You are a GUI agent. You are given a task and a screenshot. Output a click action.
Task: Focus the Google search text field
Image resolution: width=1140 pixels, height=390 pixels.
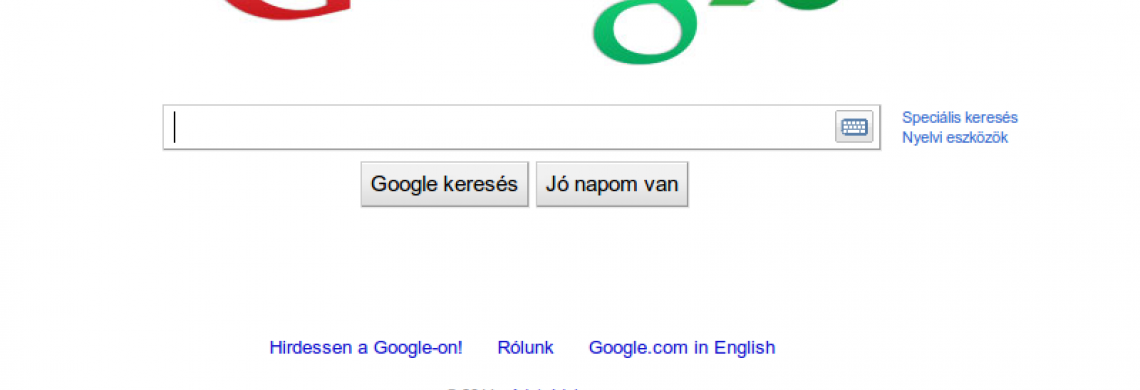coord(521,127)
